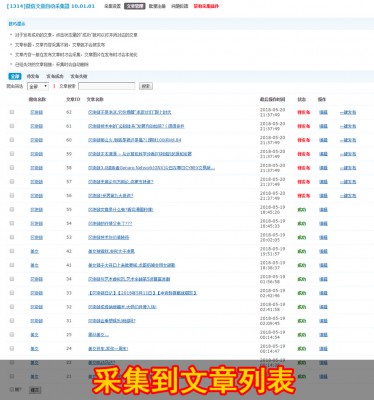Image resolution: width=374 pixels, height=400 pixels.
Task: Open the third top navigation item
Action: 157,6
